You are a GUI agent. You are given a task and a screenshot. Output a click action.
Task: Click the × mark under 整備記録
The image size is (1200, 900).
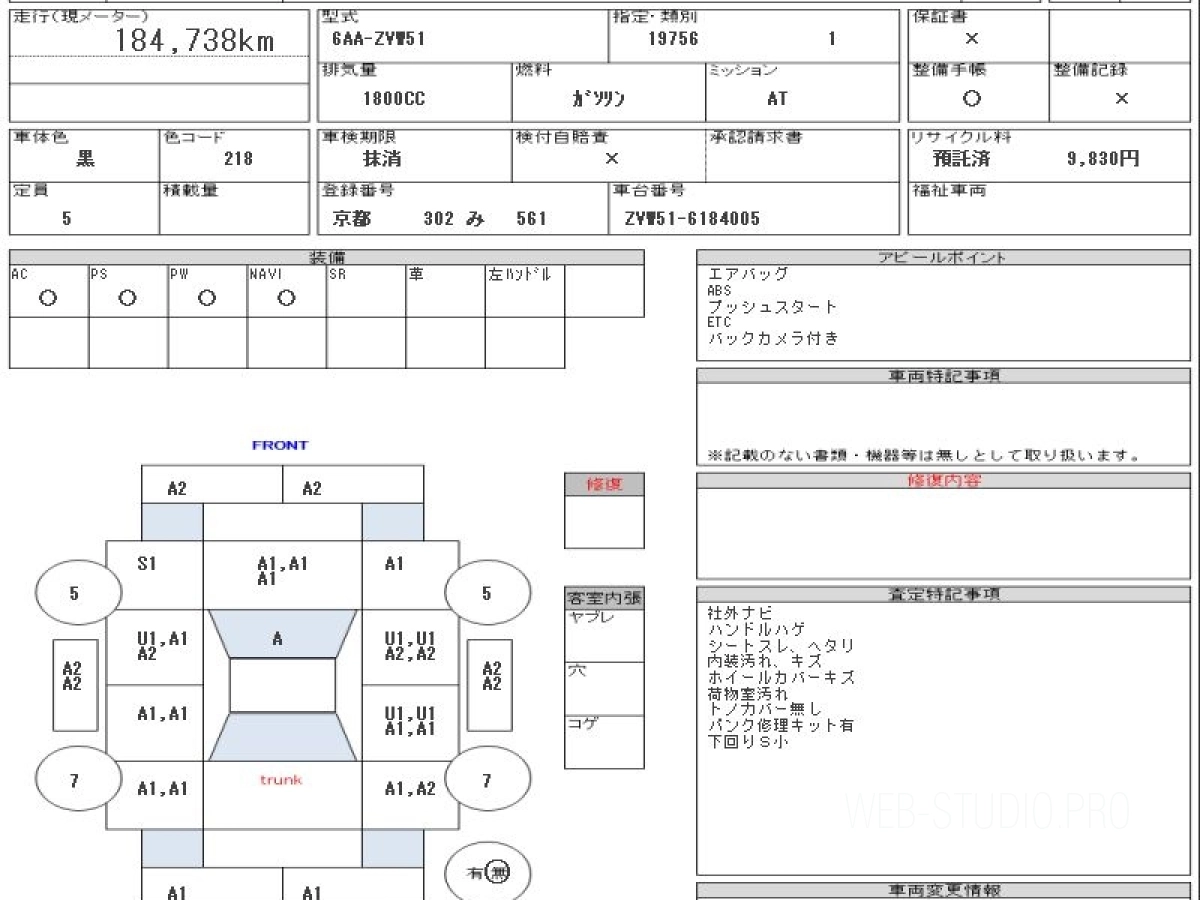(1121, 98)
